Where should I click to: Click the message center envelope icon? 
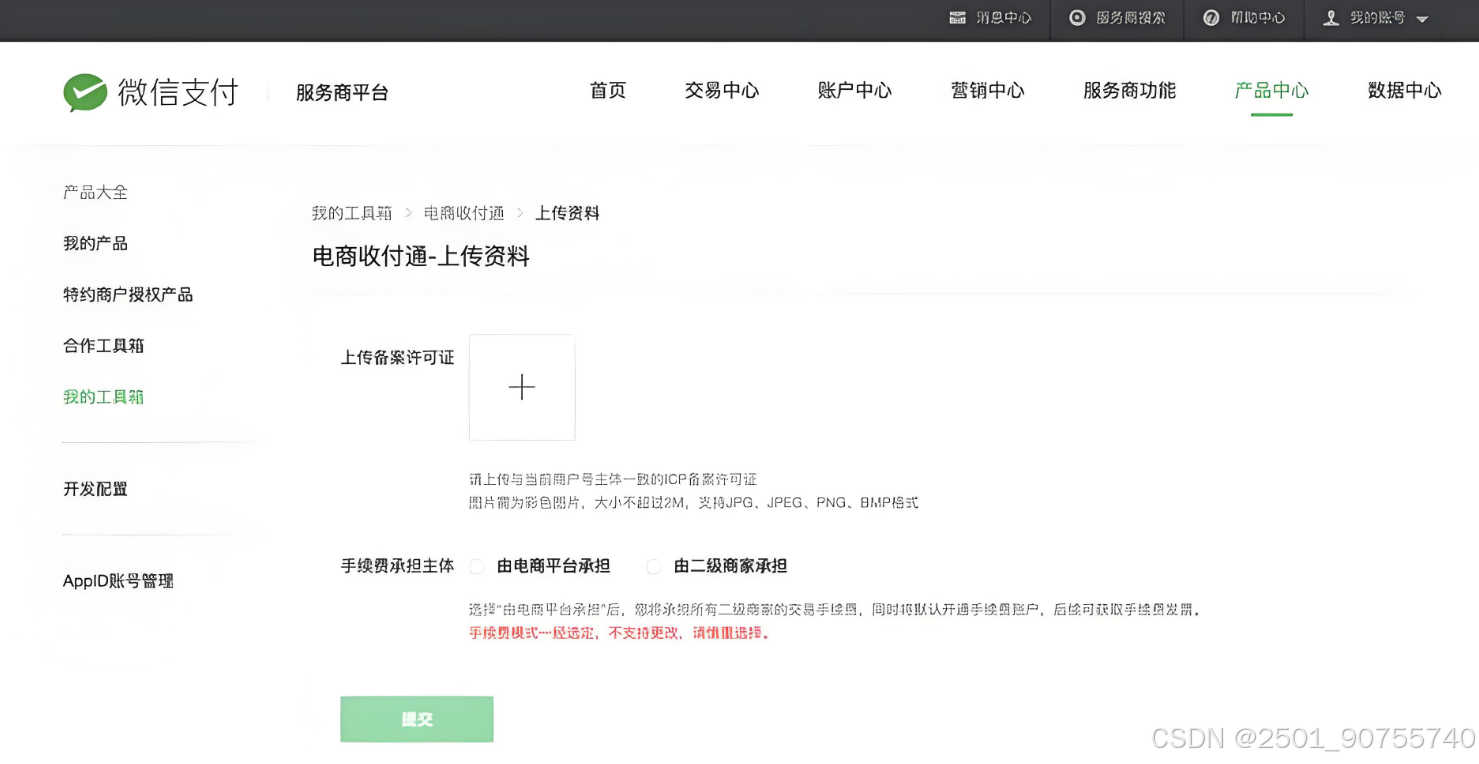point(958,18)
